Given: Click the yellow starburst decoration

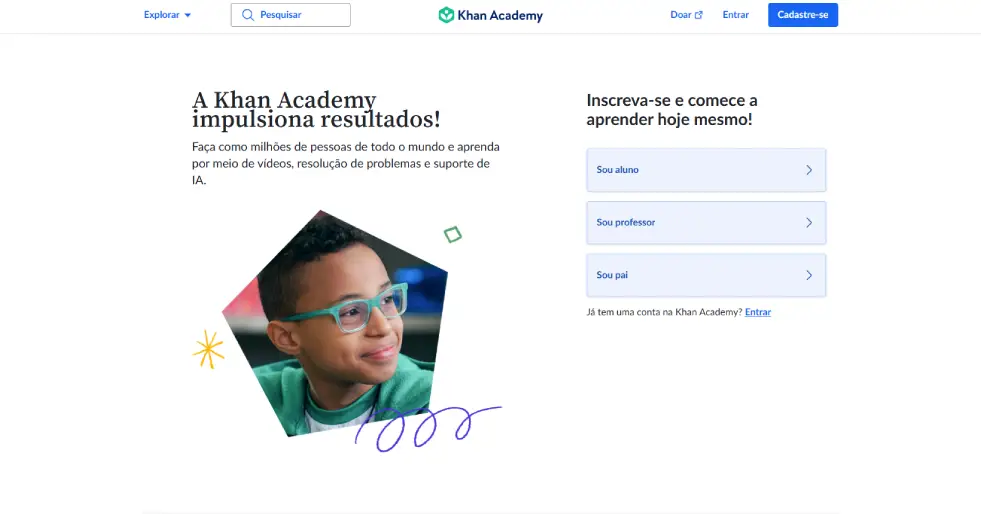Looking at the screenshot, I should 208,350.
